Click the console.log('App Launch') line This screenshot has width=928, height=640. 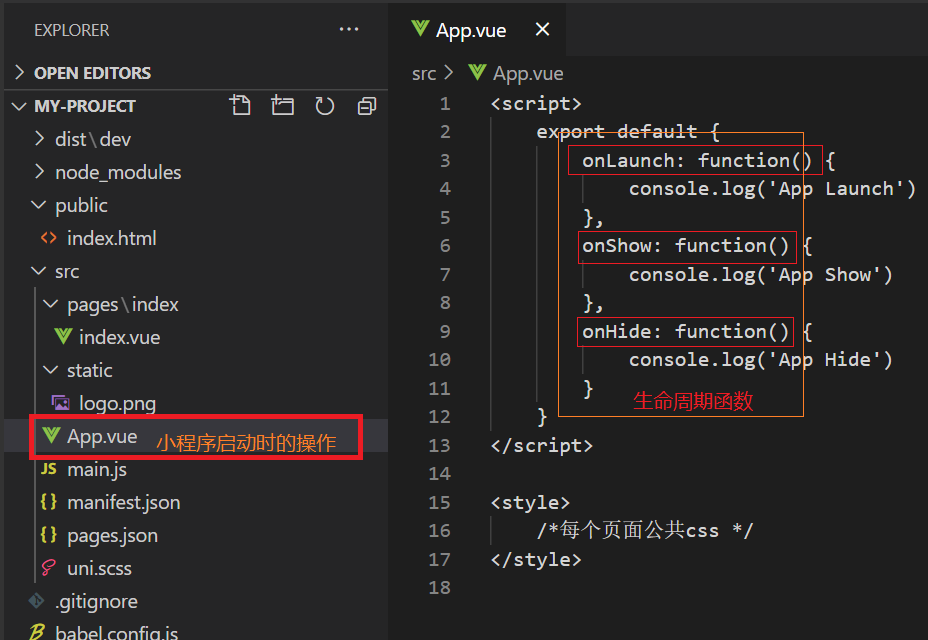(772, 189)
